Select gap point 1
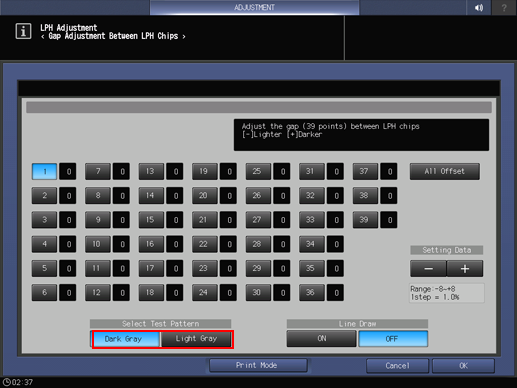This screenshot has width=517, height=388. pos(44,171)
